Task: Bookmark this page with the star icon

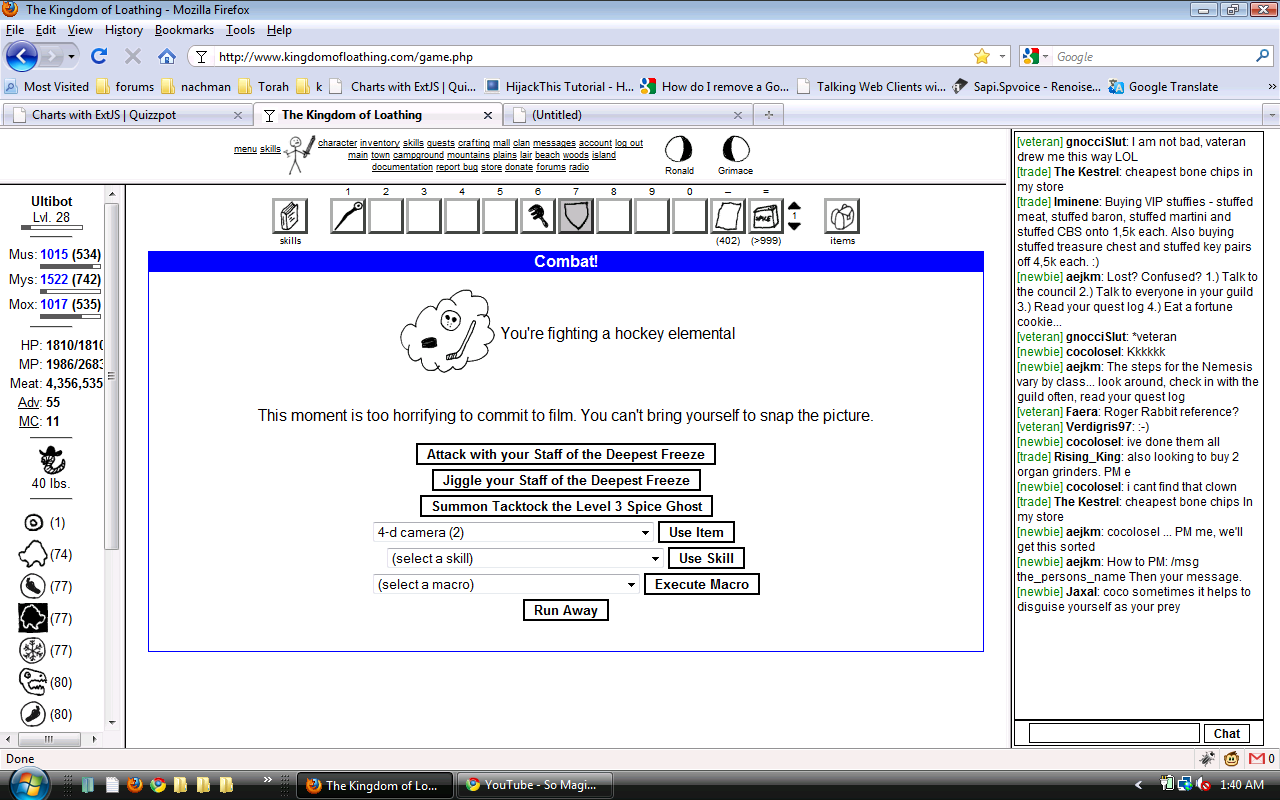Action: [982, 56]
